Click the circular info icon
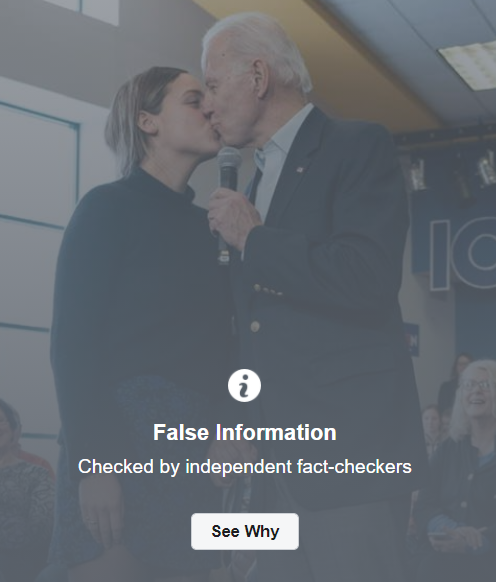 coord(244,385)
